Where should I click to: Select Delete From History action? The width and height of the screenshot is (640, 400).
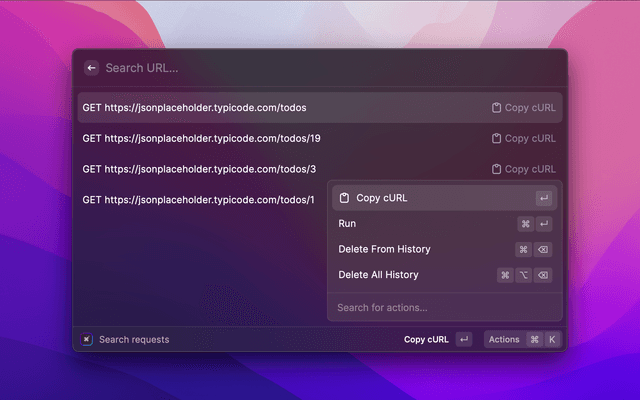click(384, 249)
